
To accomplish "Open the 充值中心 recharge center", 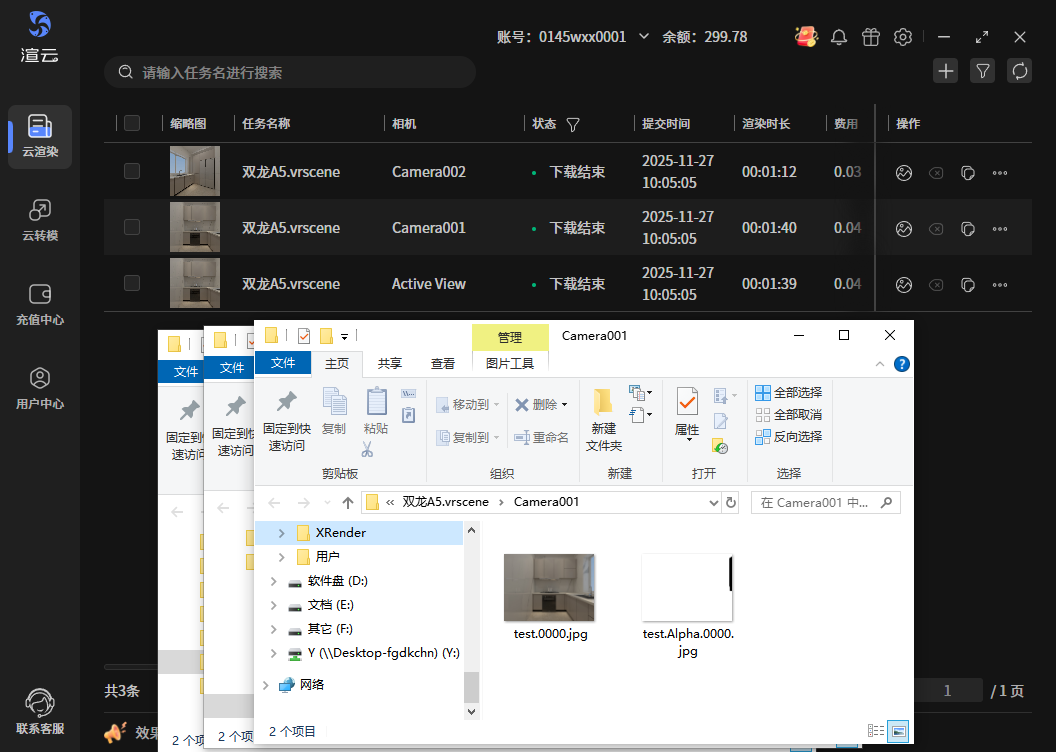I will click(x=40, y=304).
